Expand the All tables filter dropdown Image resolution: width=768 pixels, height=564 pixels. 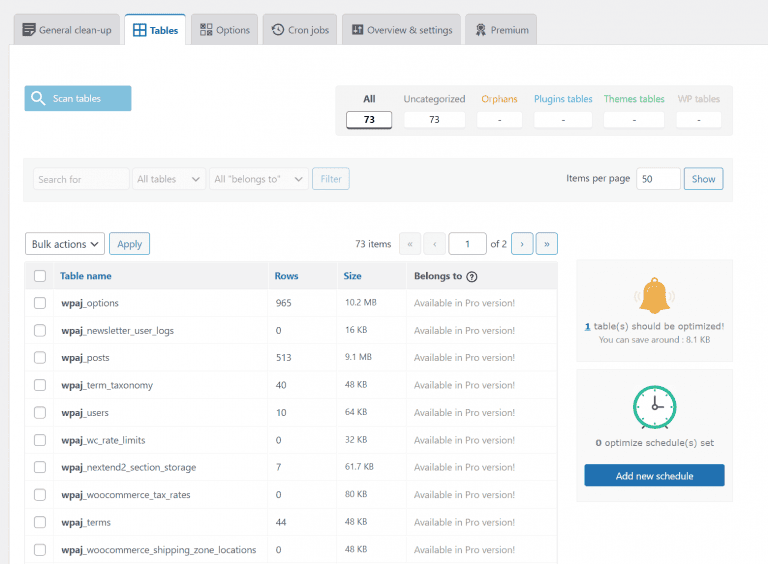click(x=169, y=179)
